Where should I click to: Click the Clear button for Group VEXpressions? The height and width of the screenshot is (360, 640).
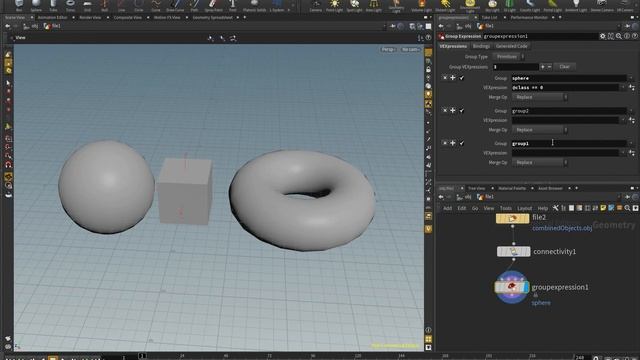point(564,67)
